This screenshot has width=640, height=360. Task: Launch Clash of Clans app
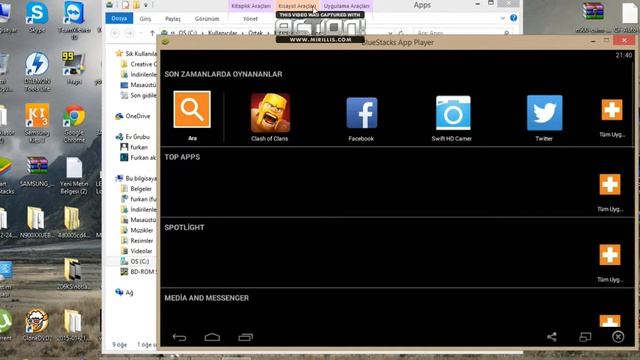[270, 113]
